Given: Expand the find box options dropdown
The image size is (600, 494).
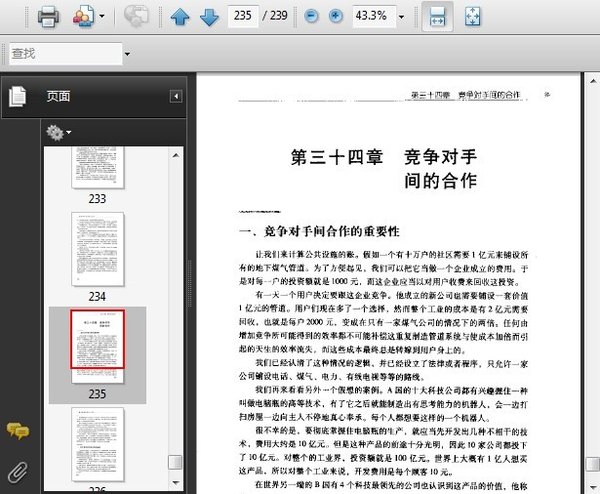Looking at the screenshot, I should [127, 53].
